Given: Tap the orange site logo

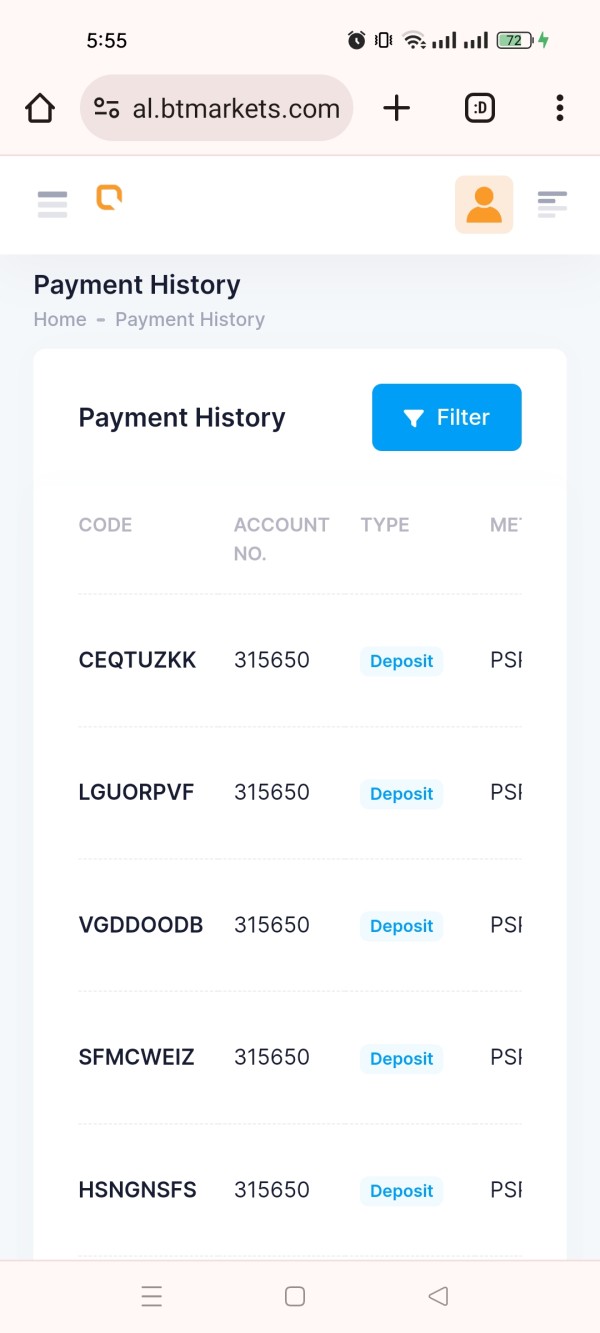Looking at the screenshot, I should pos(109,197).
